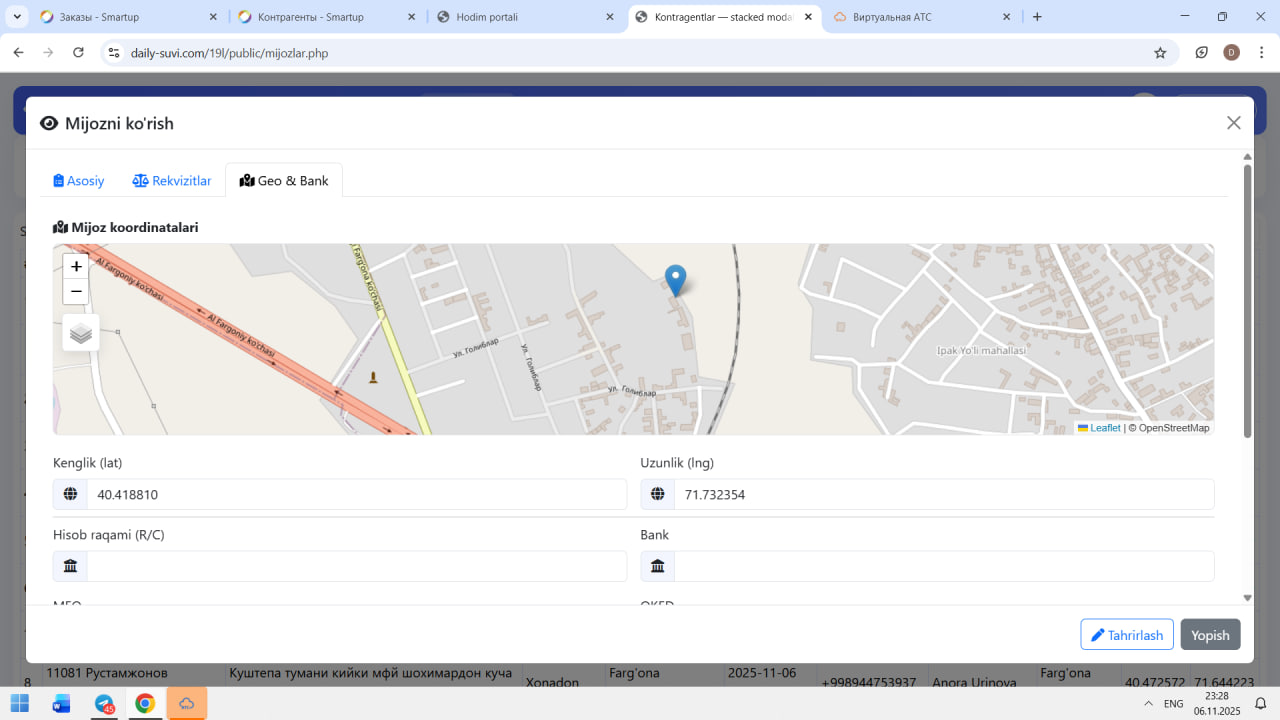Open Chrome from the taskbar
The width and height of the screenshot is (1280, 720).
point(145,704)
